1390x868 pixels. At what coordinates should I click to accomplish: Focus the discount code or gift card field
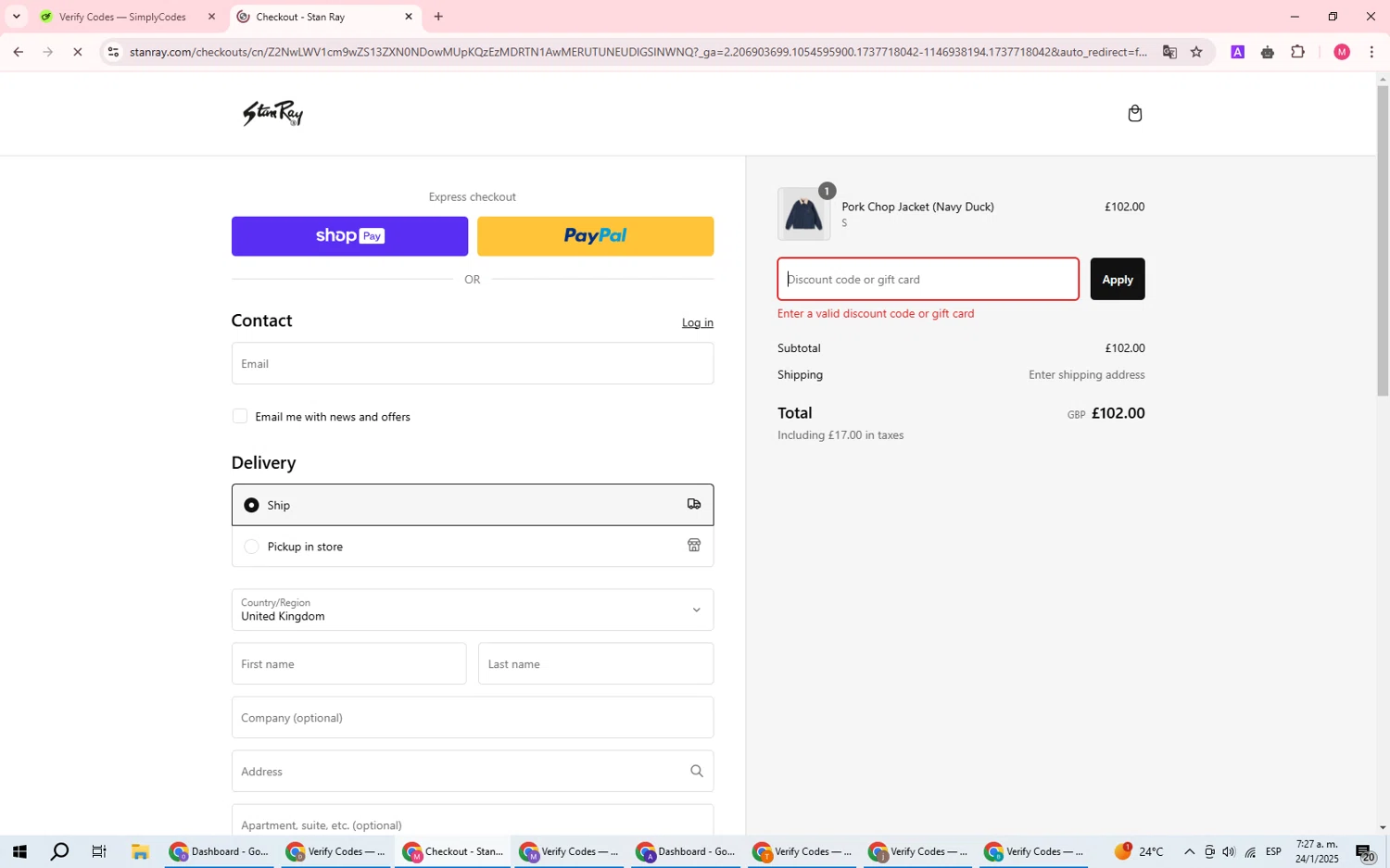click(x=928, y=279)
